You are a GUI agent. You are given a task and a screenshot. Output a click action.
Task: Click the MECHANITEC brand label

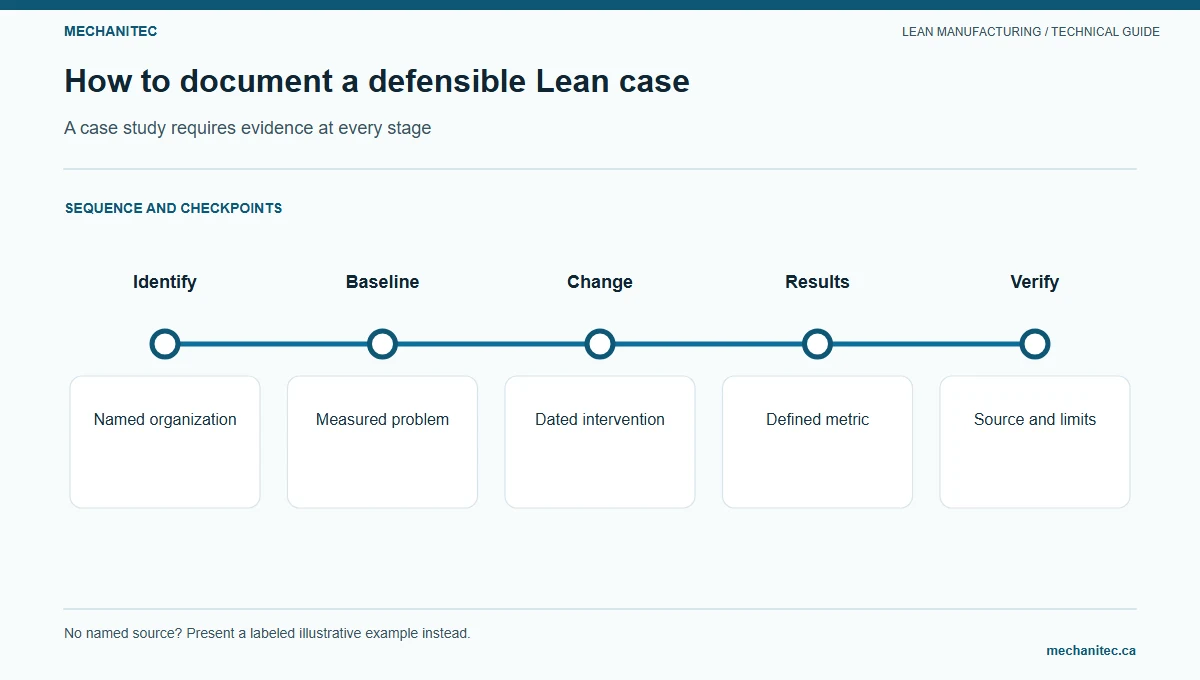point(110,31)
